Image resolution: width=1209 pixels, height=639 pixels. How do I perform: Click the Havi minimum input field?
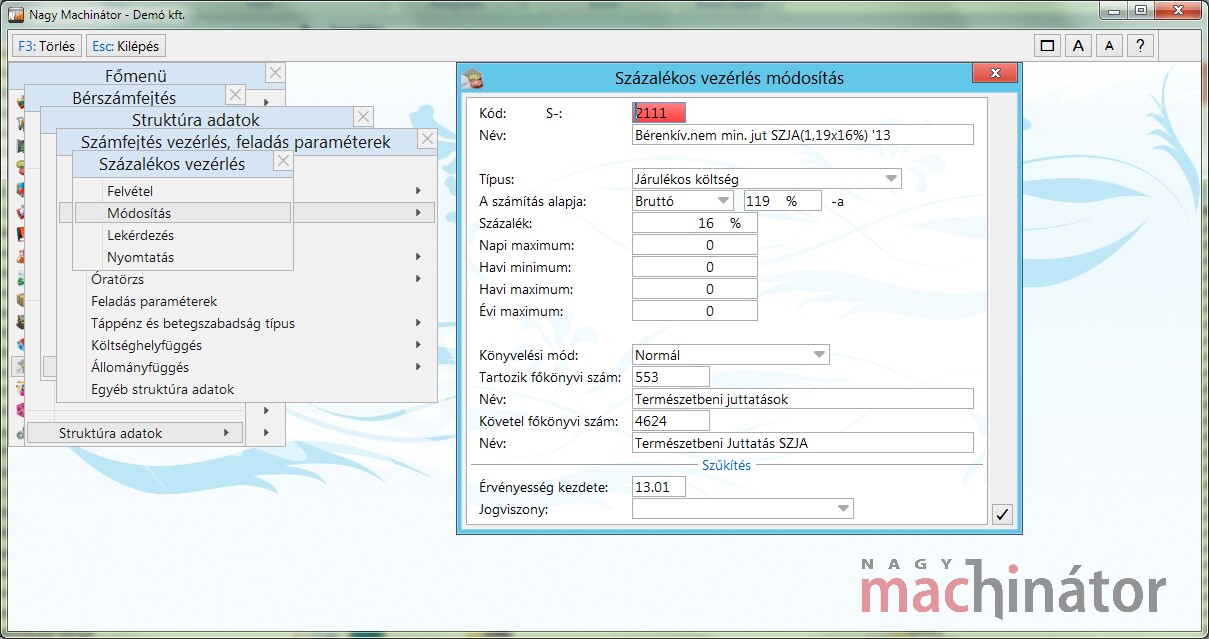694,267
